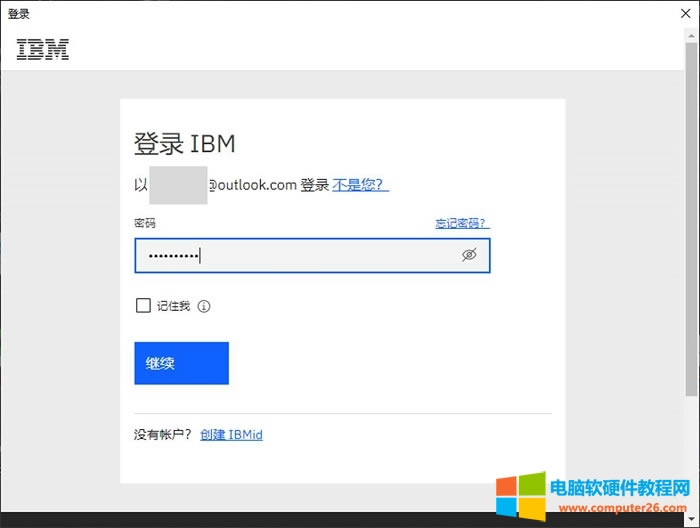Open the 忘记密码? link
Screen dimensions: 700x528
tap(462, 223)
